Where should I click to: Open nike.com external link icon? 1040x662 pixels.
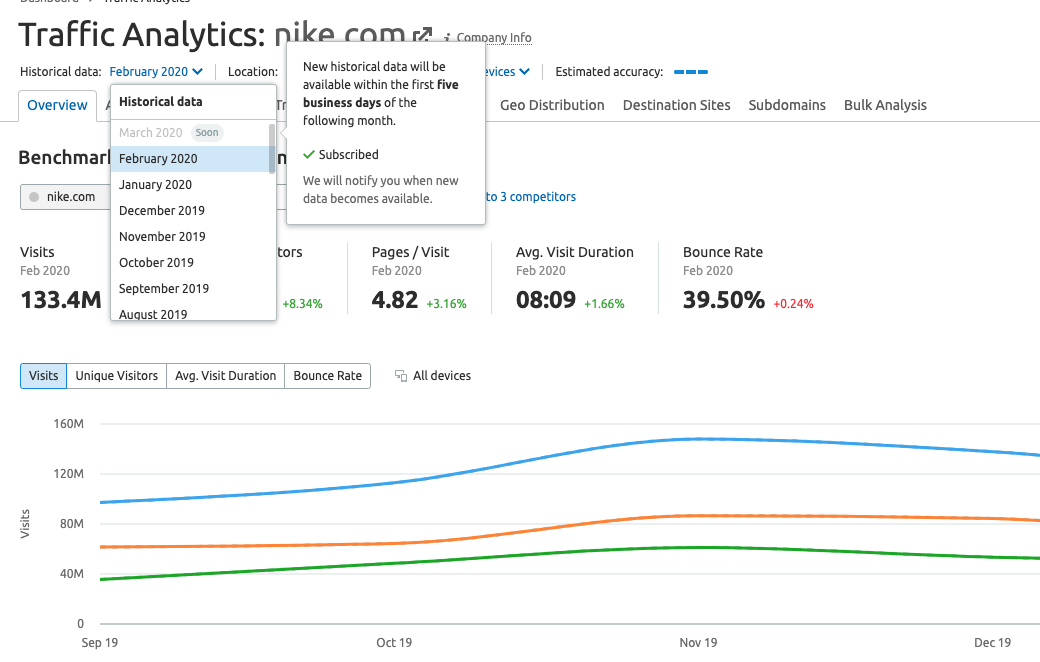(x=422, y=35)
